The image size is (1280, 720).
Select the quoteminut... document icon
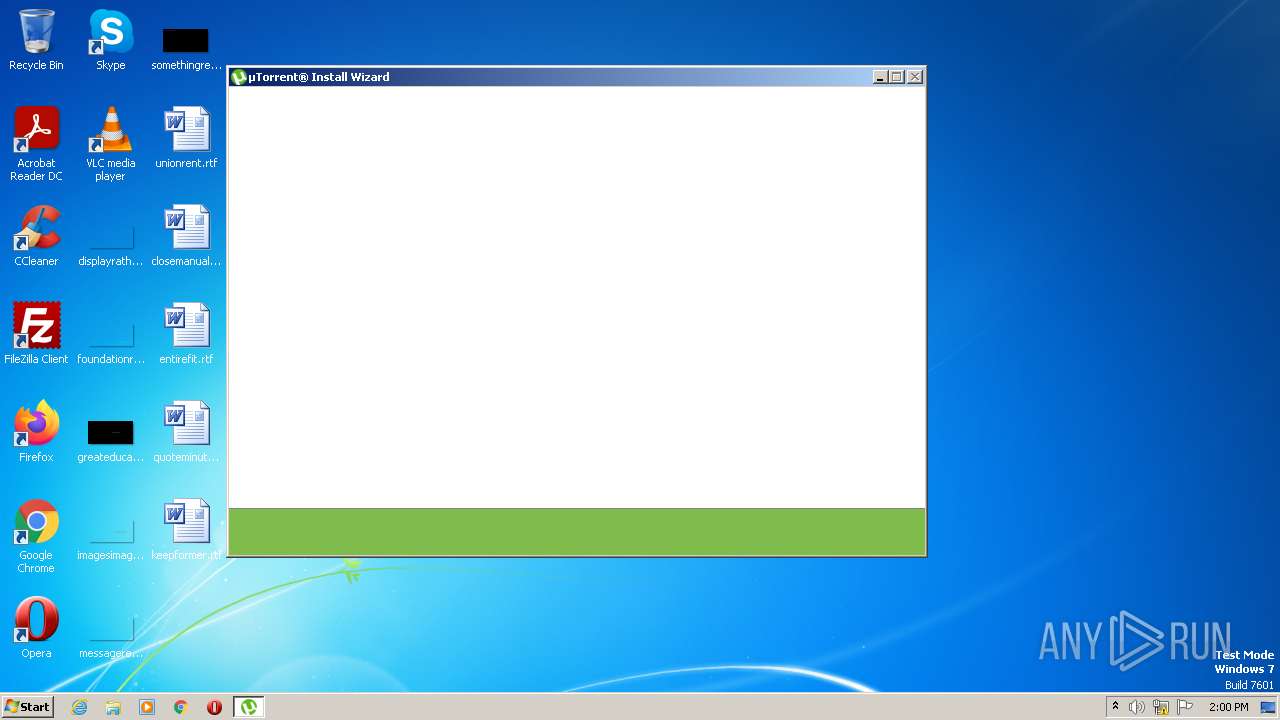point(186,432)
